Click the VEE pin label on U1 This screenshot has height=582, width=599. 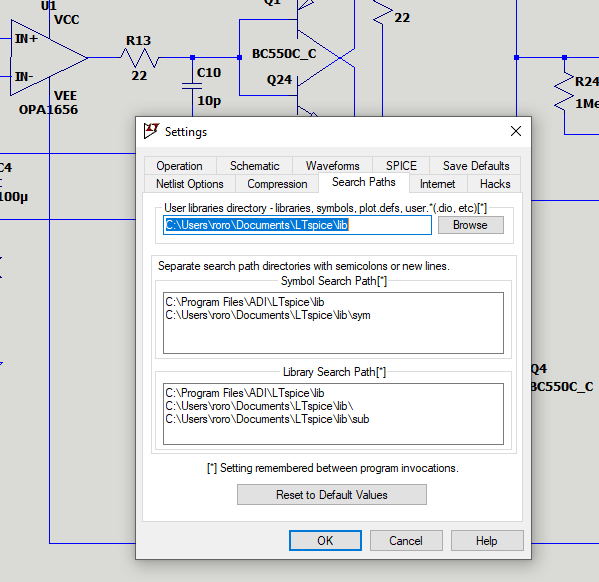coord(65,96)
